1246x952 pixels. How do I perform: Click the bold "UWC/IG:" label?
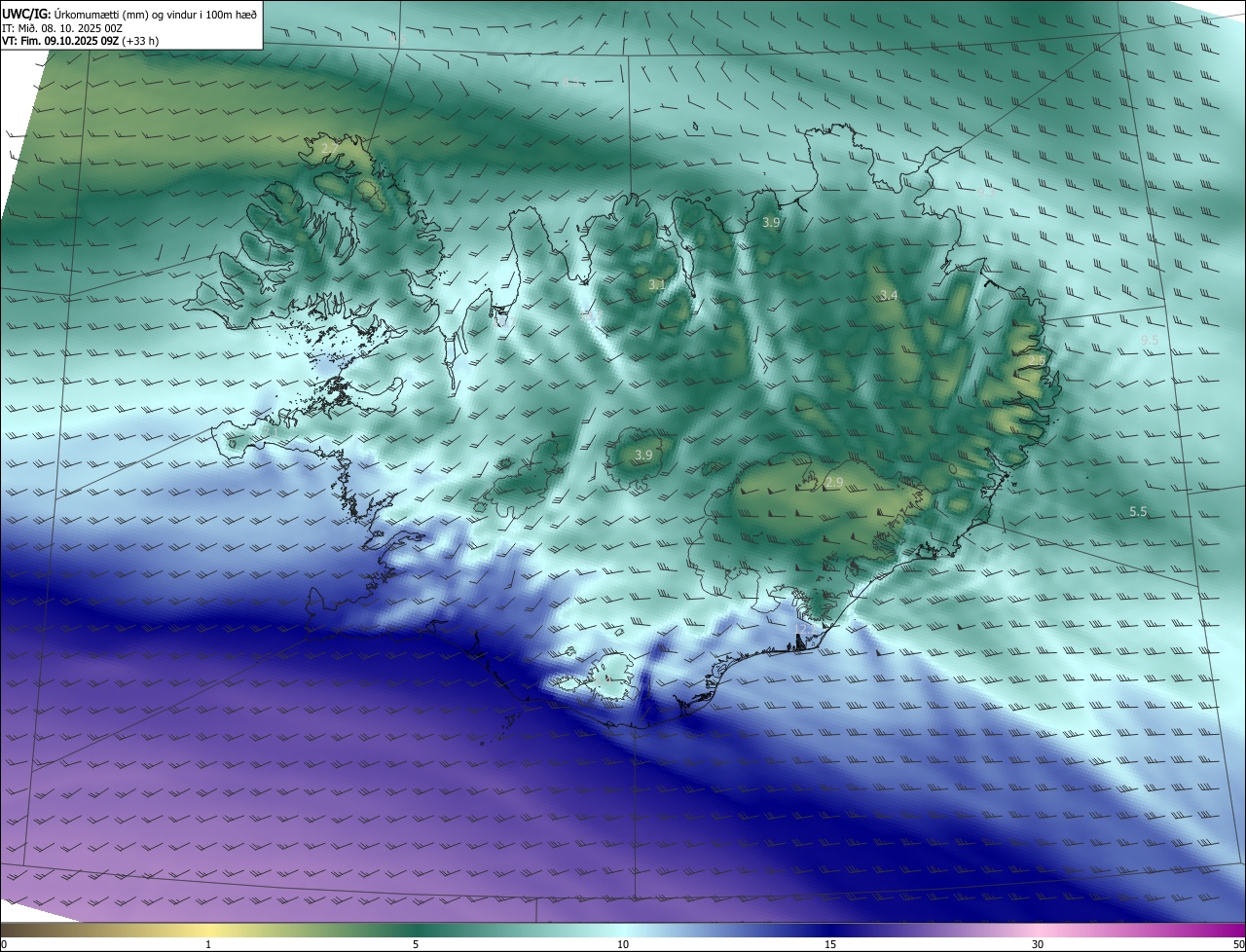pos(26,13)
